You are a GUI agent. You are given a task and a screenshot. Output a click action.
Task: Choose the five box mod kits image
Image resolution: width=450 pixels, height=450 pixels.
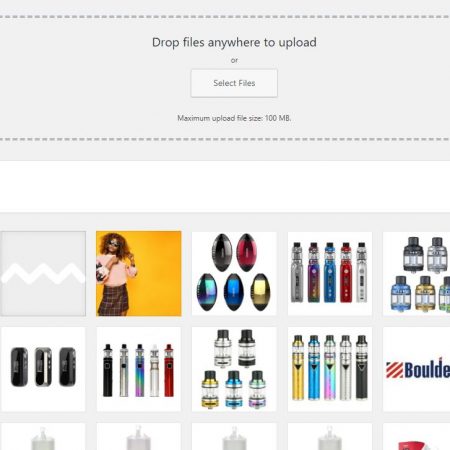(x=330, y=273)
